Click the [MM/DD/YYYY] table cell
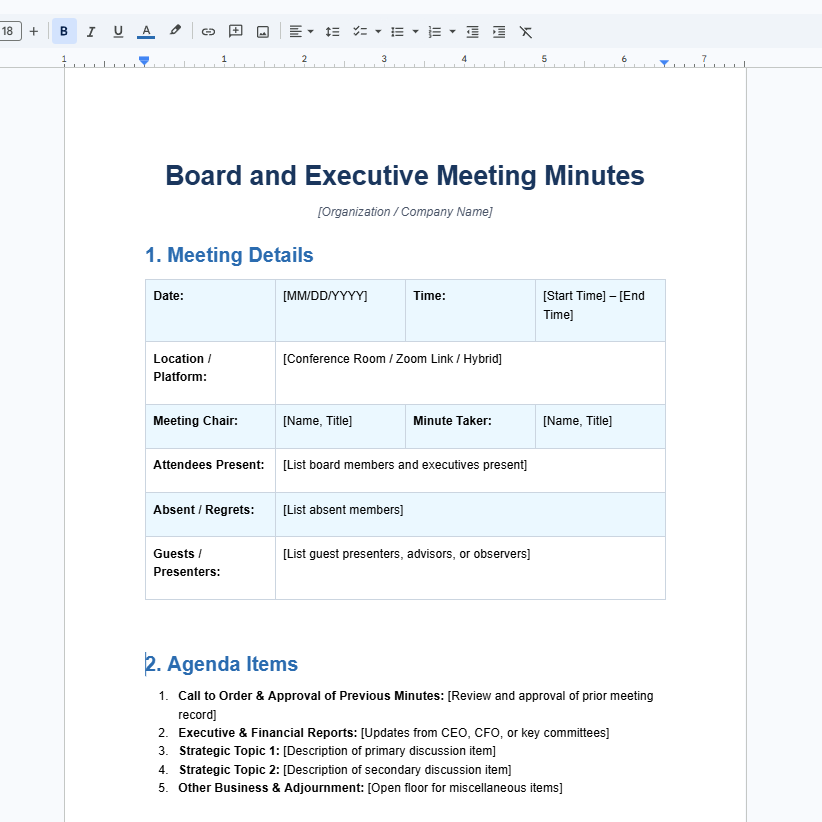The width and height of the screenshot is (822, 822). tap(340, 310)
